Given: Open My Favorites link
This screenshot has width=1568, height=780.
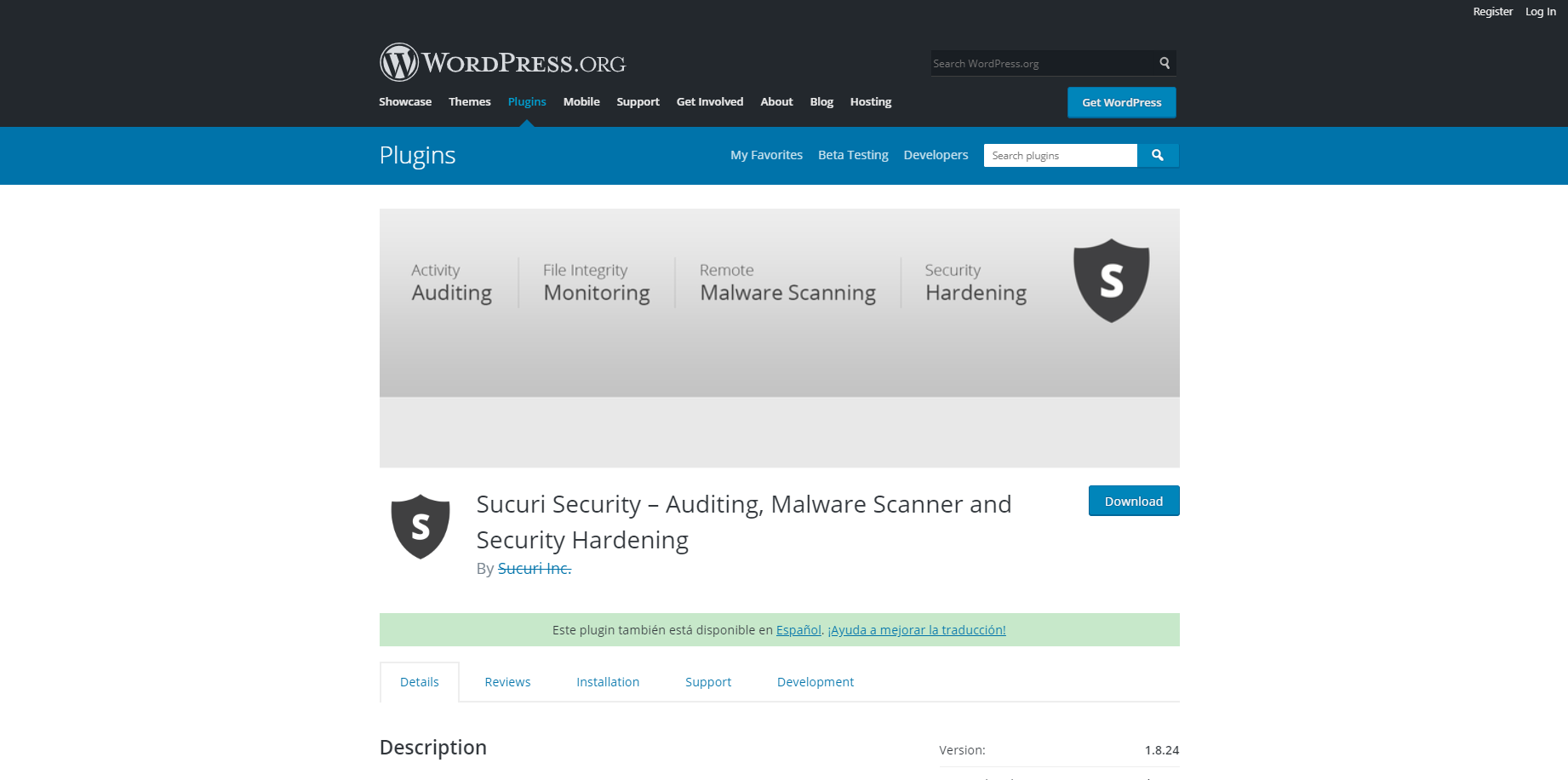Looking at the screenshot, I should pyautogui.click(x=766, y=155).
